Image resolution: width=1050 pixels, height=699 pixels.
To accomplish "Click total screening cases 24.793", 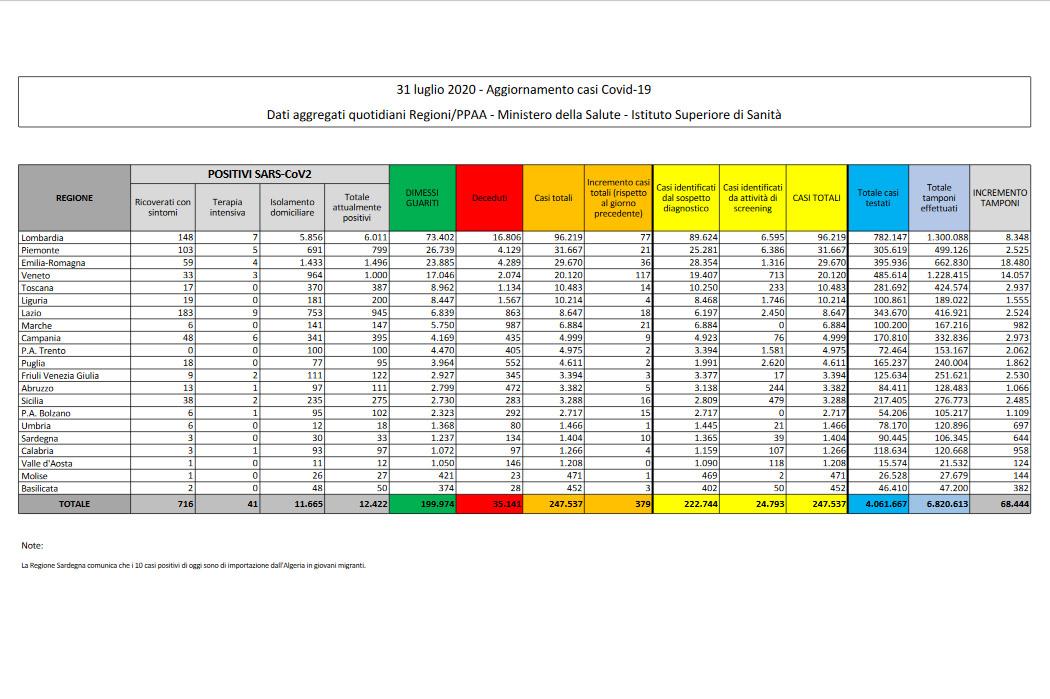I will click(770, 504).
